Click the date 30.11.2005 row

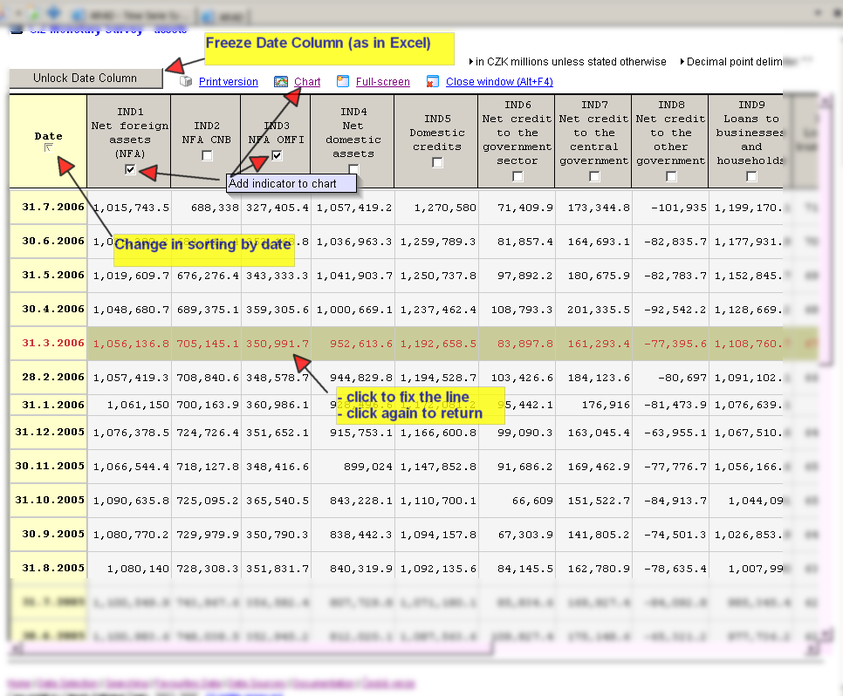pos(50,466)
